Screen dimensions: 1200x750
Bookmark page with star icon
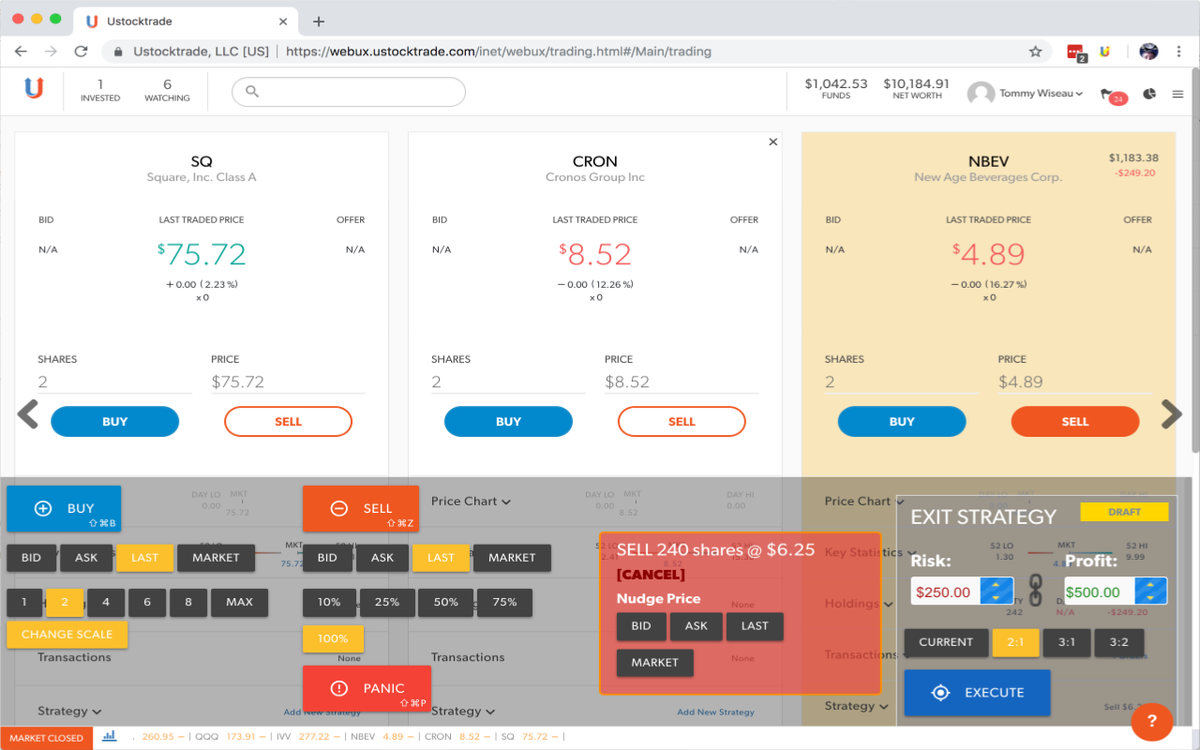1035,51
